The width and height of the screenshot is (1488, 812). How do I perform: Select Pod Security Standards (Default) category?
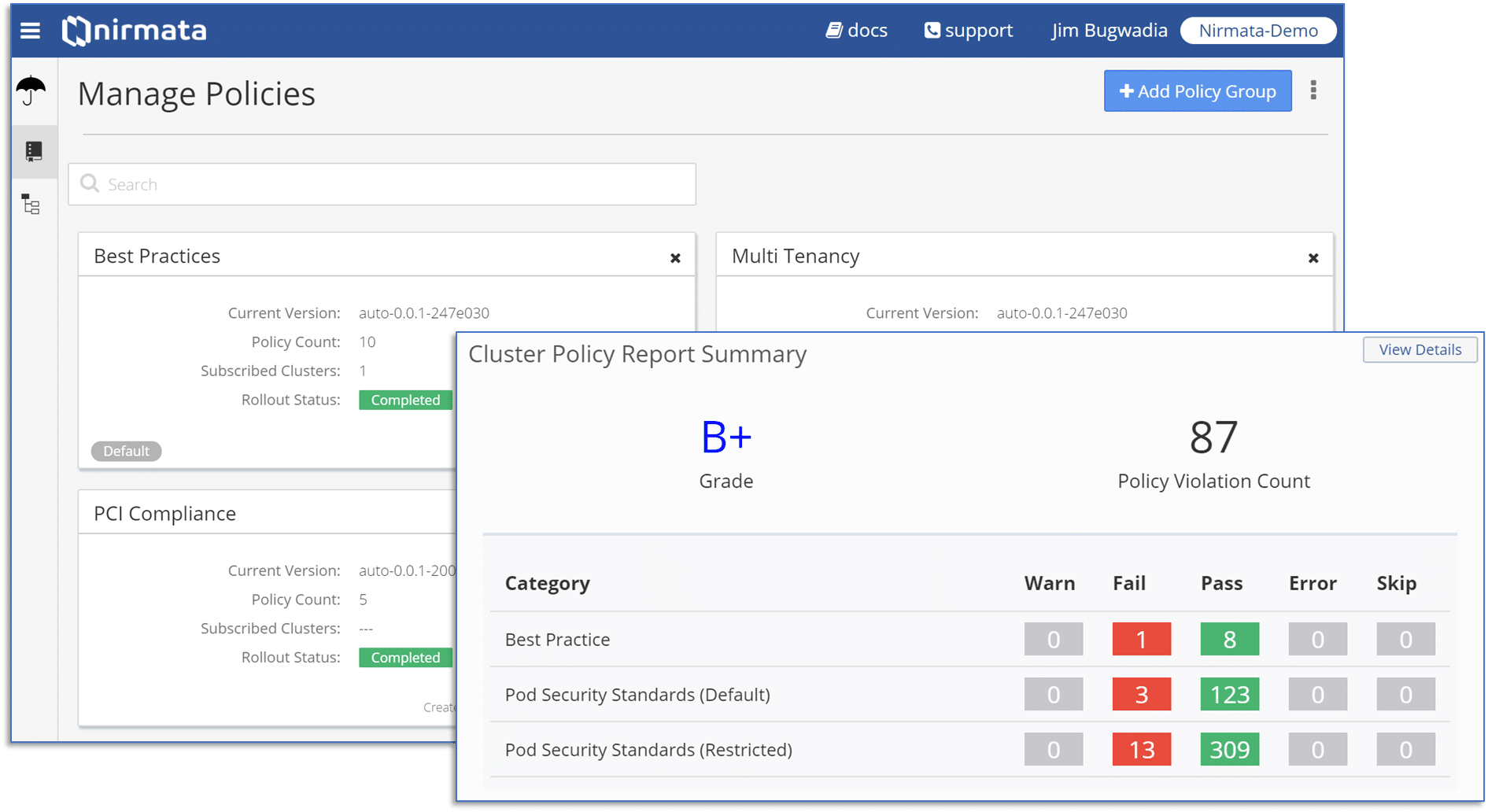(637, 694)
